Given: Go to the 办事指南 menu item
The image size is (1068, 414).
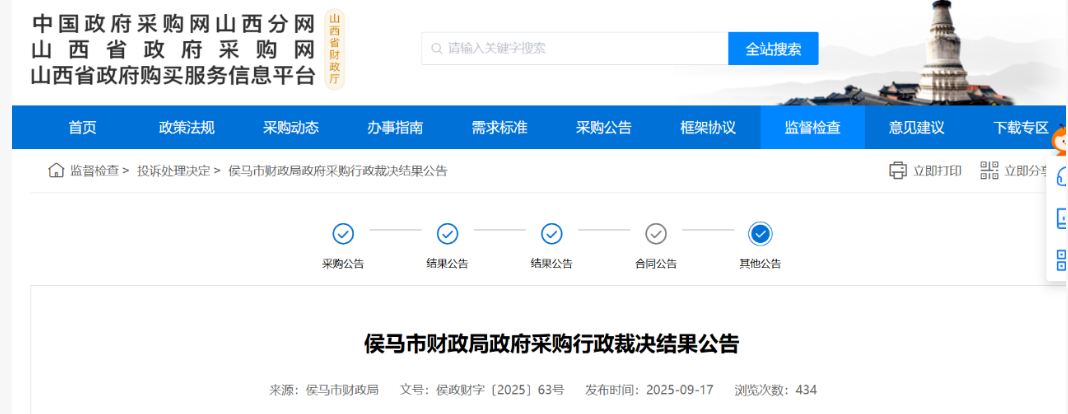Looking at the screenshot, I should (395, 128).
